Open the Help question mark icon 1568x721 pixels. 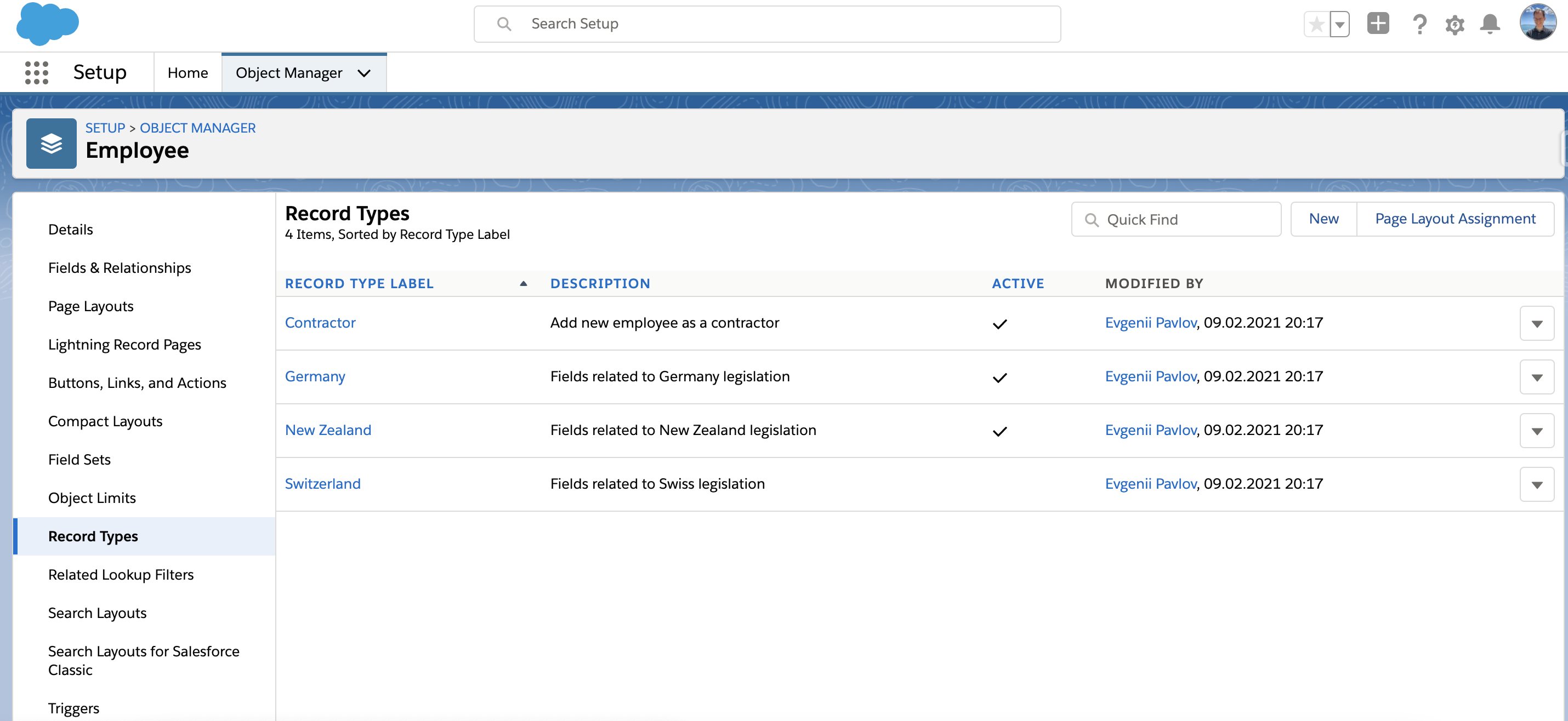tap(1419, 24)
